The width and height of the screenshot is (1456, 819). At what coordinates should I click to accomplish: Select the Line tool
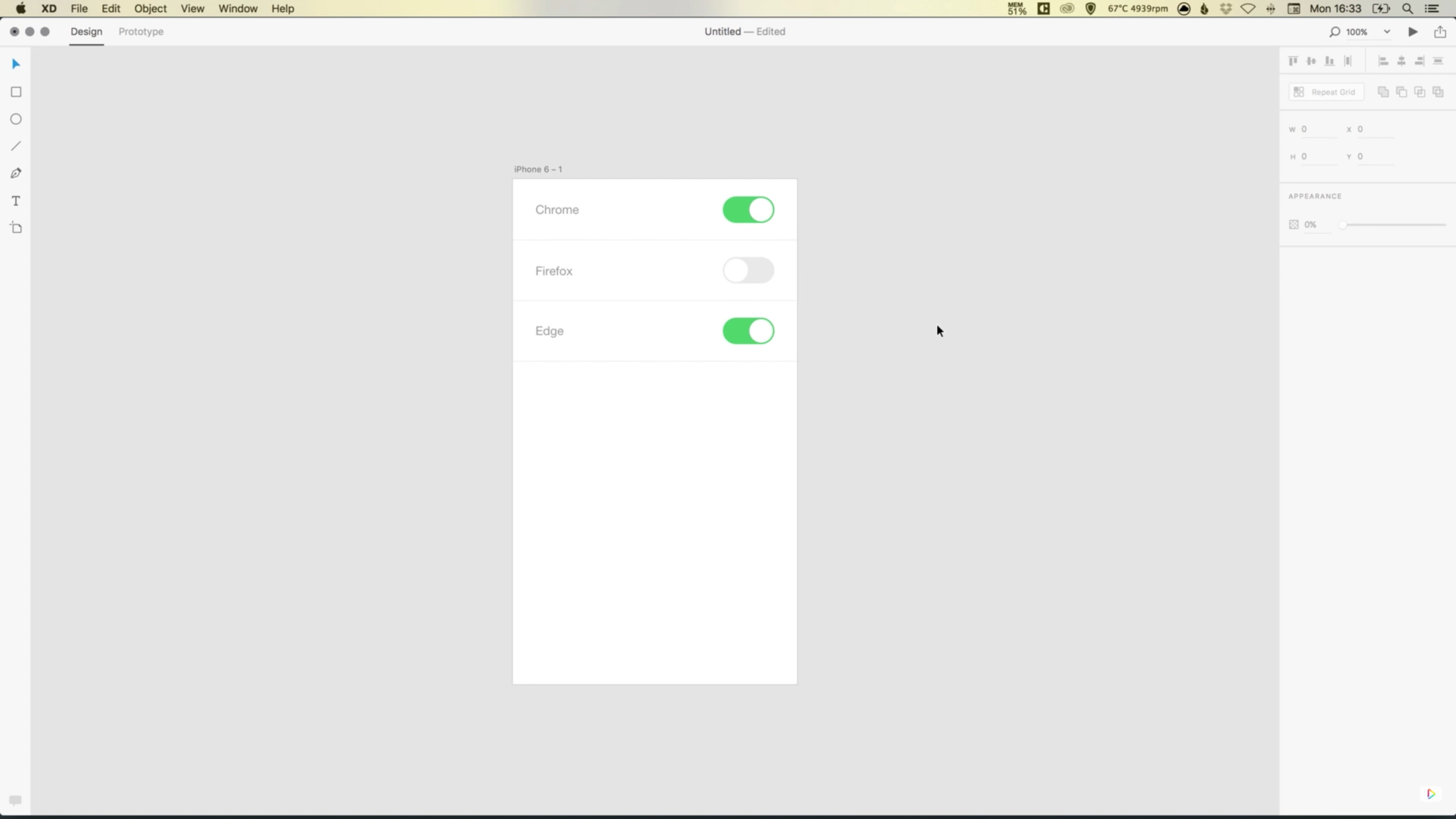pyautogui.click(x=16, y=146)
